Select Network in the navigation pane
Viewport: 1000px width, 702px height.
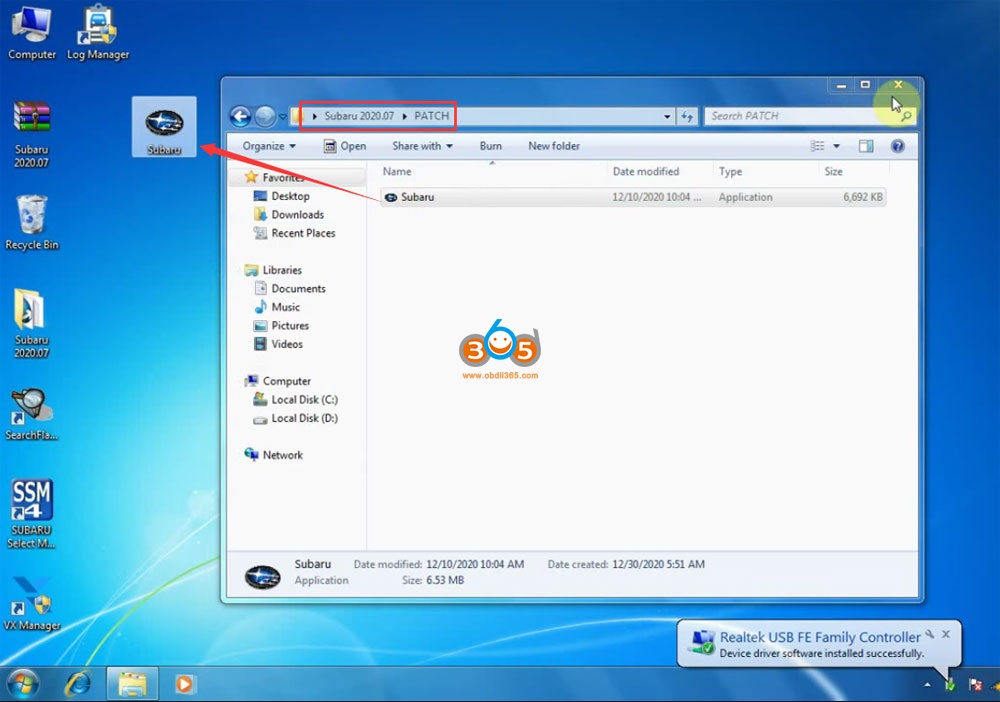pos(283,455)
